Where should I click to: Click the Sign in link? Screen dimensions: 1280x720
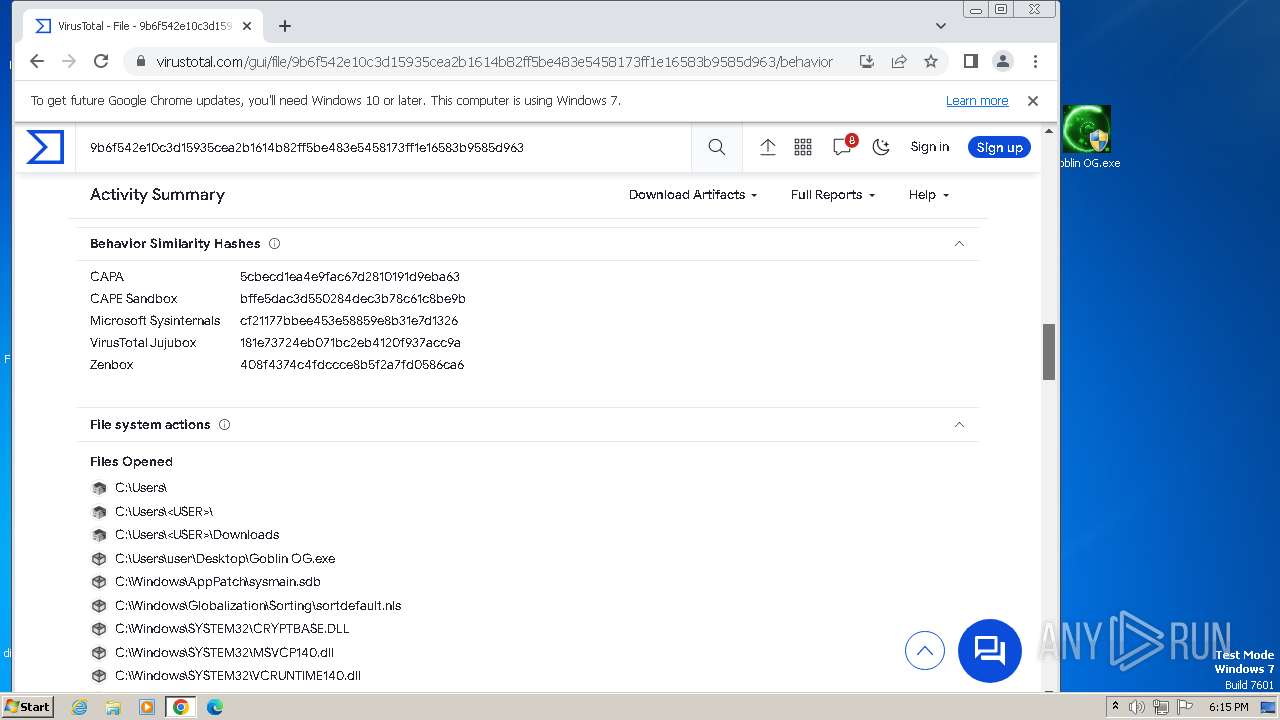[930, 147]
